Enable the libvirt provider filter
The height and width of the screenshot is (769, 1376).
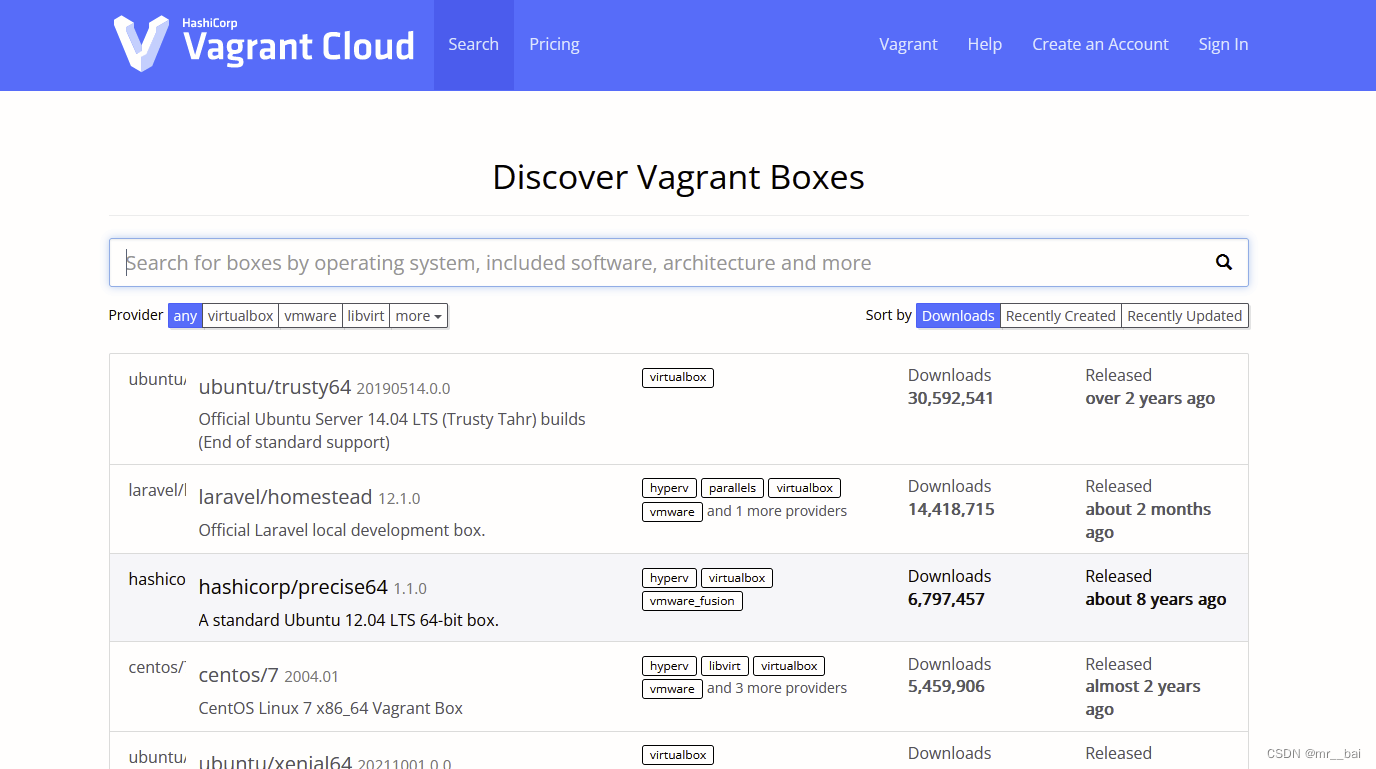click(x=365, y=315)
